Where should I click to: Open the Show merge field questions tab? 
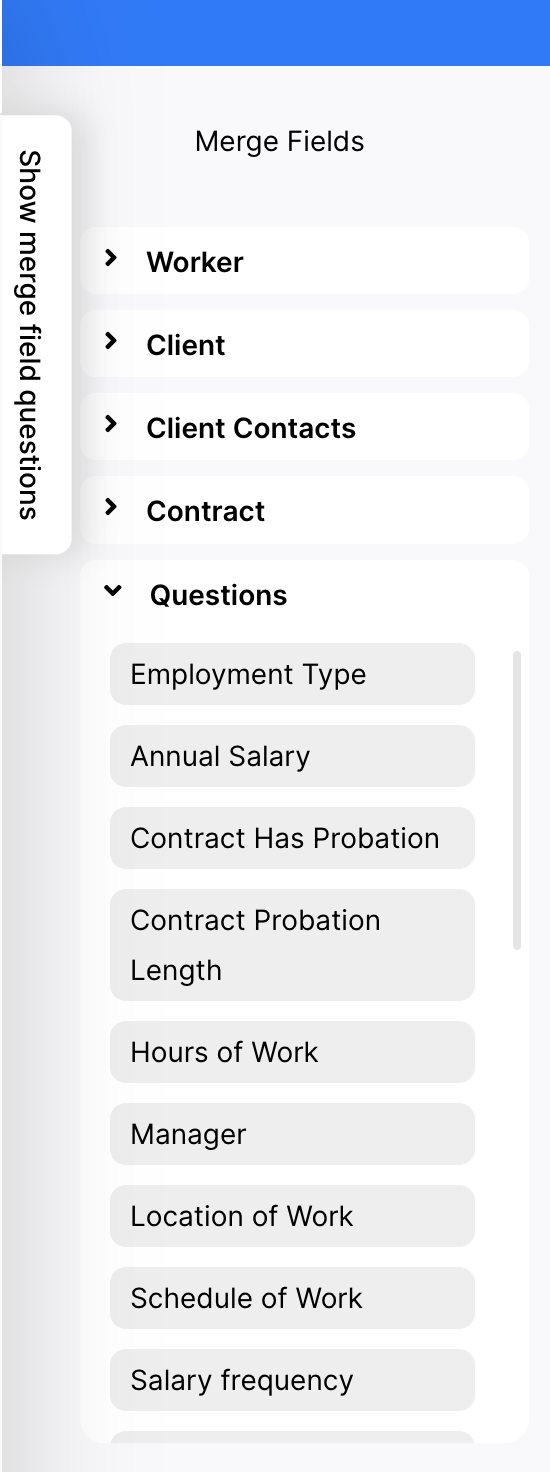pos(35,334)
